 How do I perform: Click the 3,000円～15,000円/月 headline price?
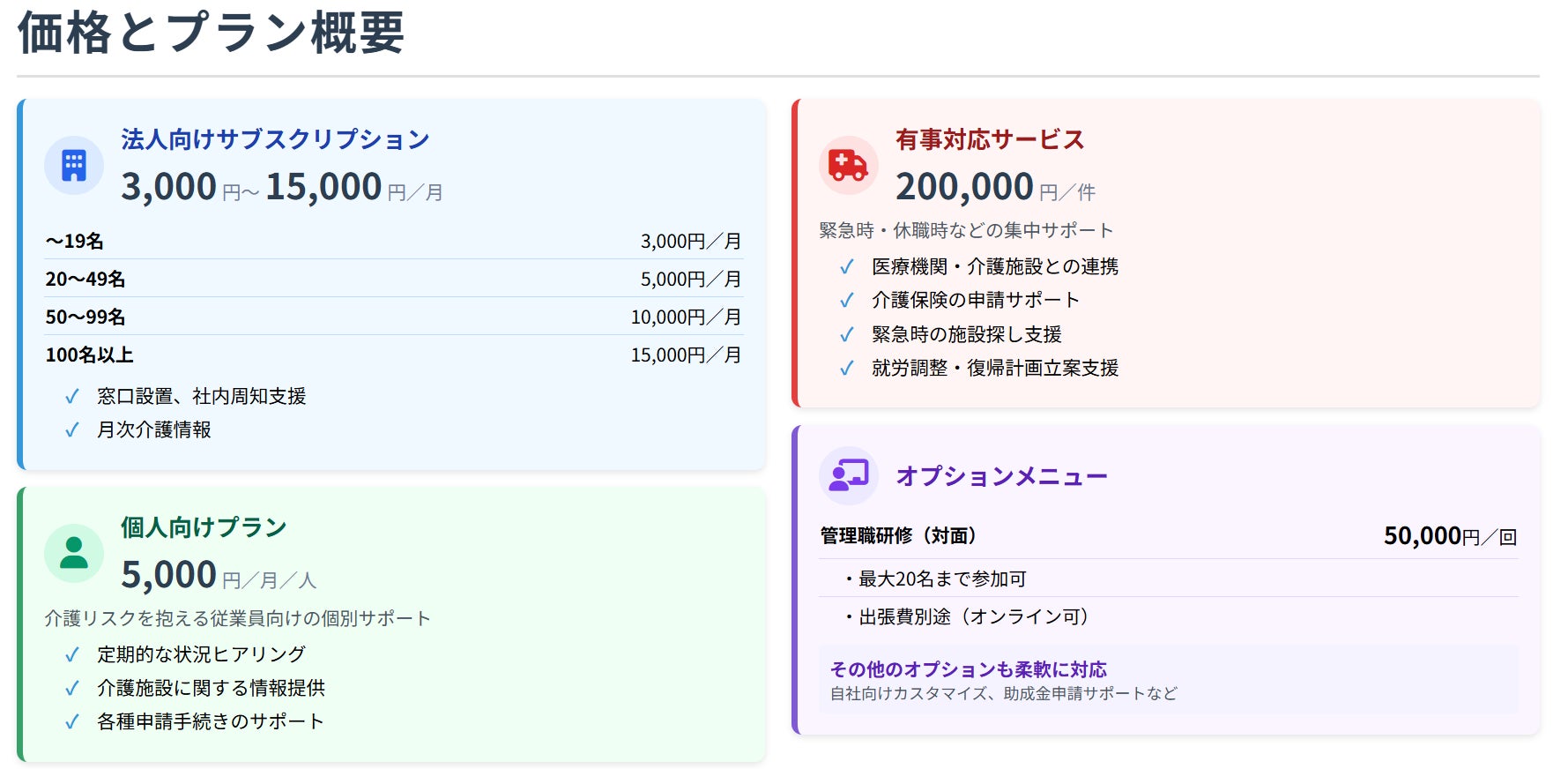pos(282,187)
